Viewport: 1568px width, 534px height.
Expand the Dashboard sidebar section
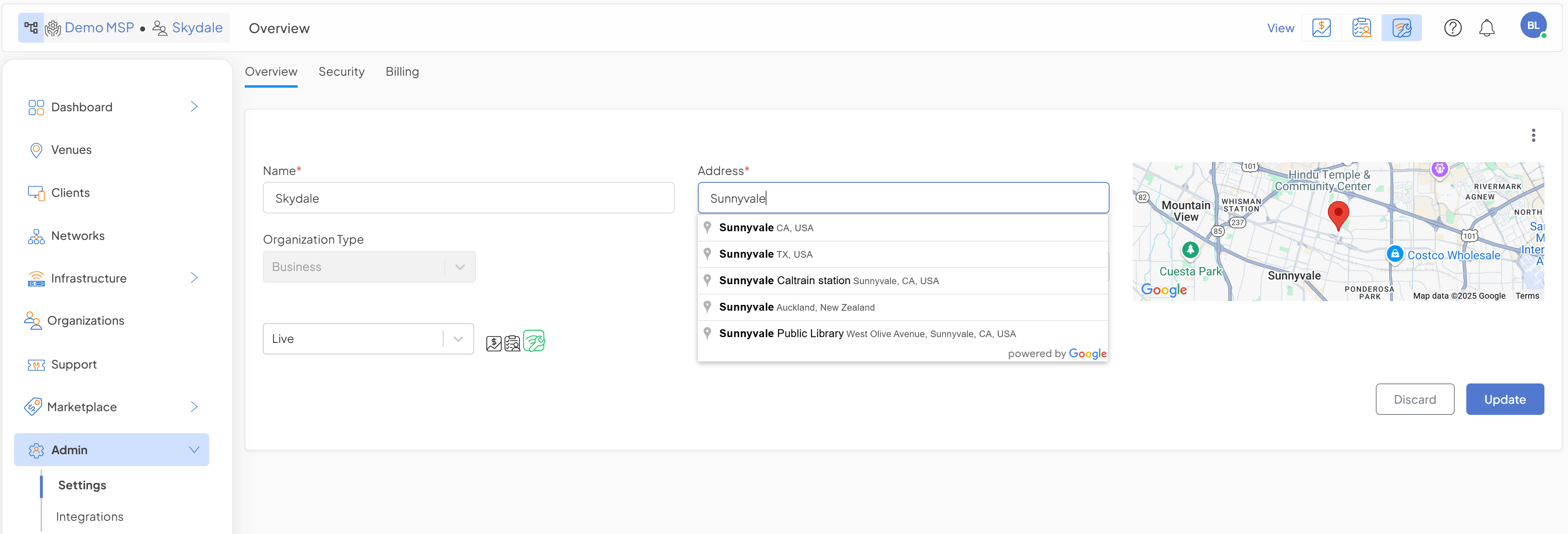193,107
